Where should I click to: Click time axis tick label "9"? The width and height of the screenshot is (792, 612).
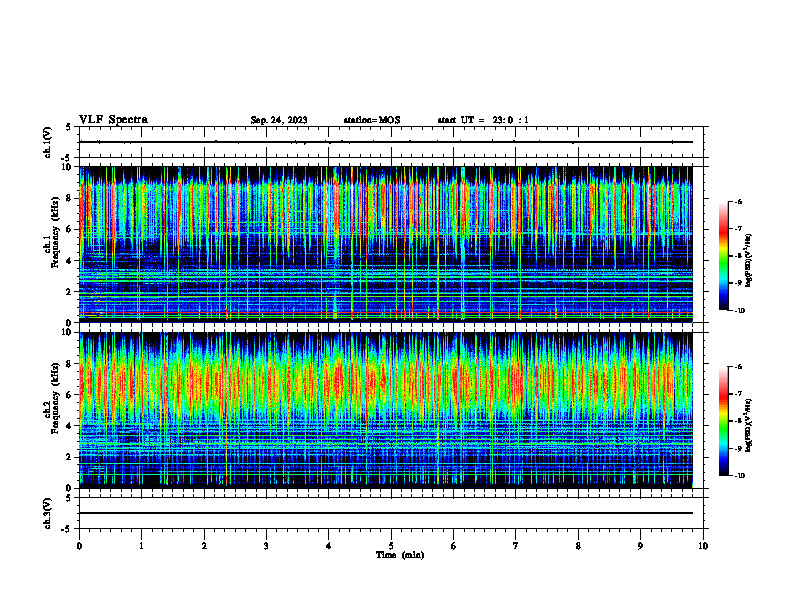(640, 546)
